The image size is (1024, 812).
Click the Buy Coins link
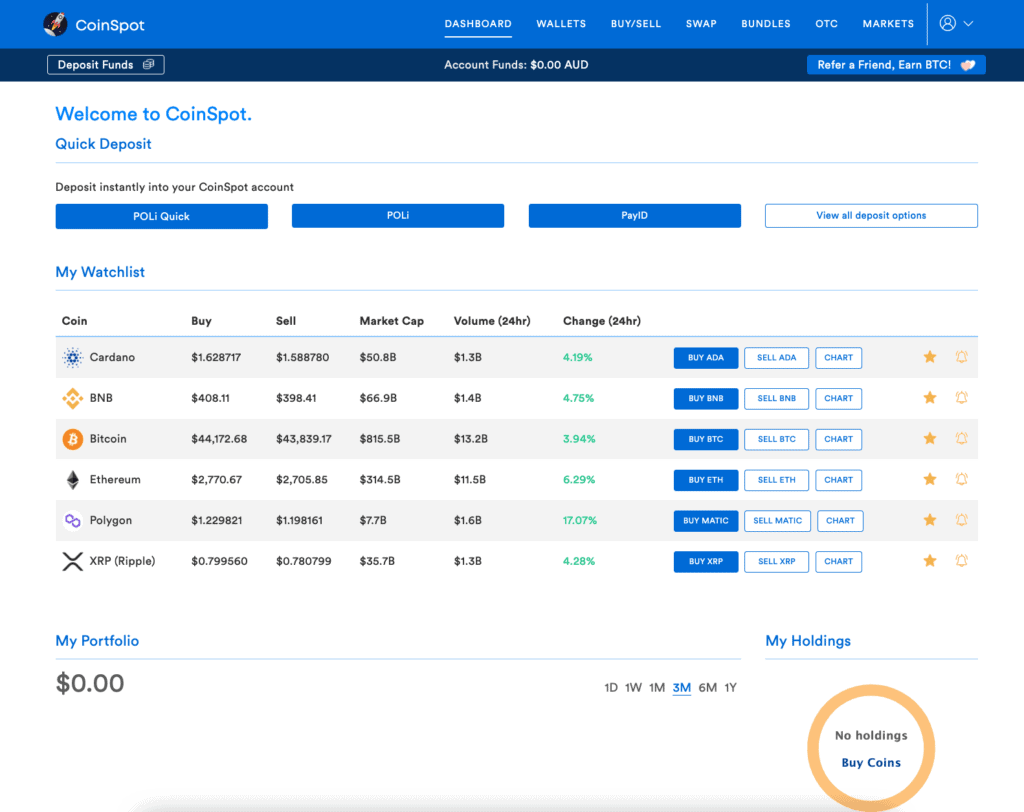click(x=871, y=763)
